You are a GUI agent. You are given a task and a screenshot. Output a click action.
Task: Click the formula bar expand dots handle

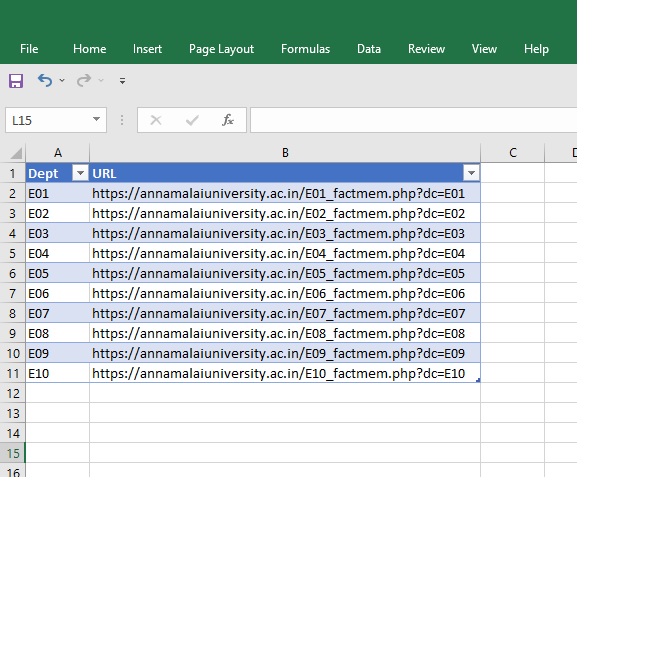pyautogui.click(x=122, y=120)
